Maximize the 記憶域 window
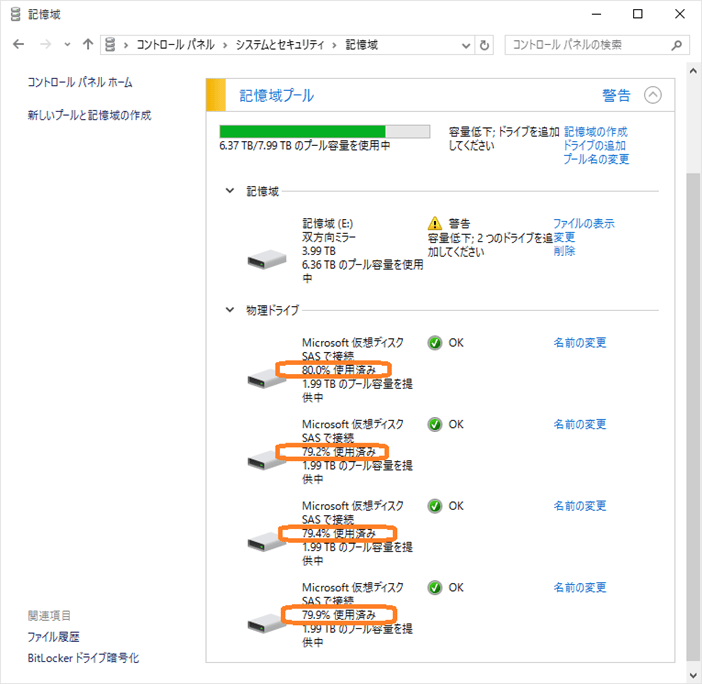 pyautogui.click(x=638, y=14)
